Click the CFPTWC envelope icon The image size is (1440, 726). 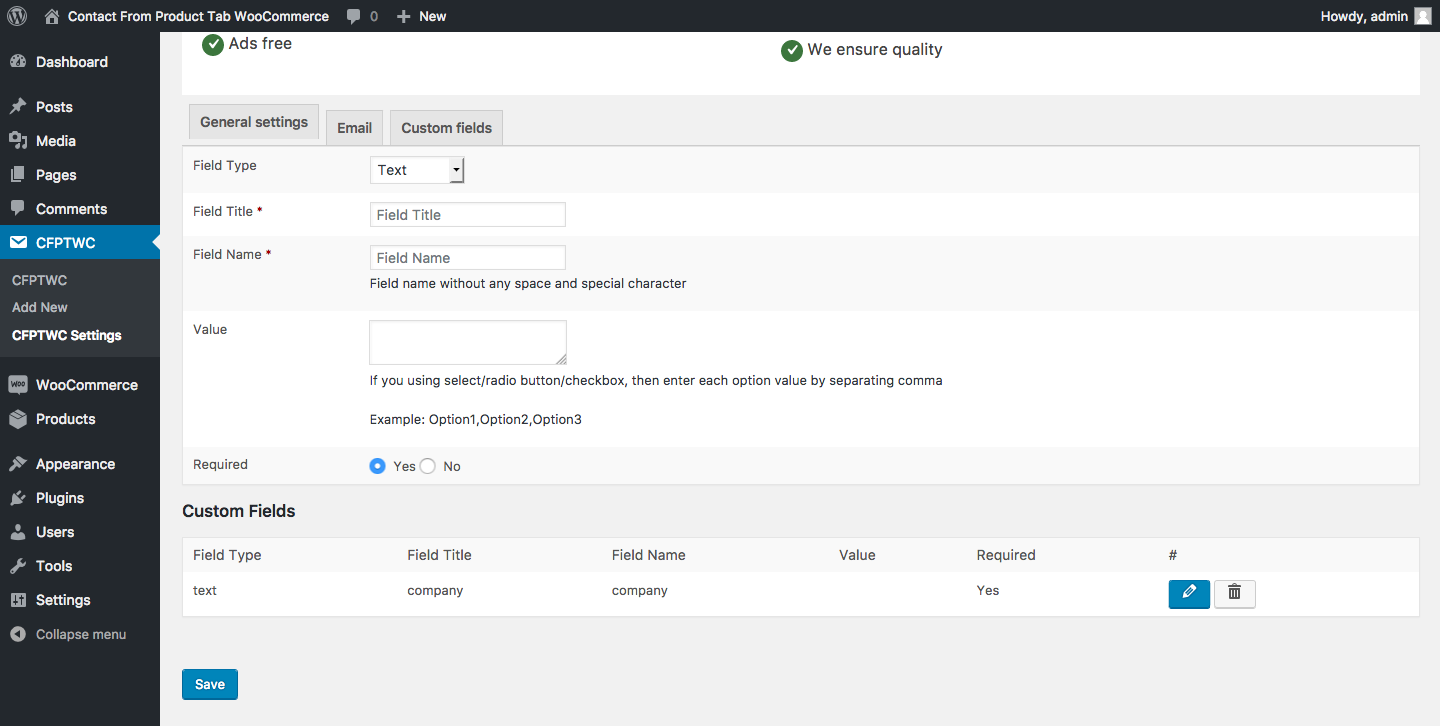pos(18,243)
